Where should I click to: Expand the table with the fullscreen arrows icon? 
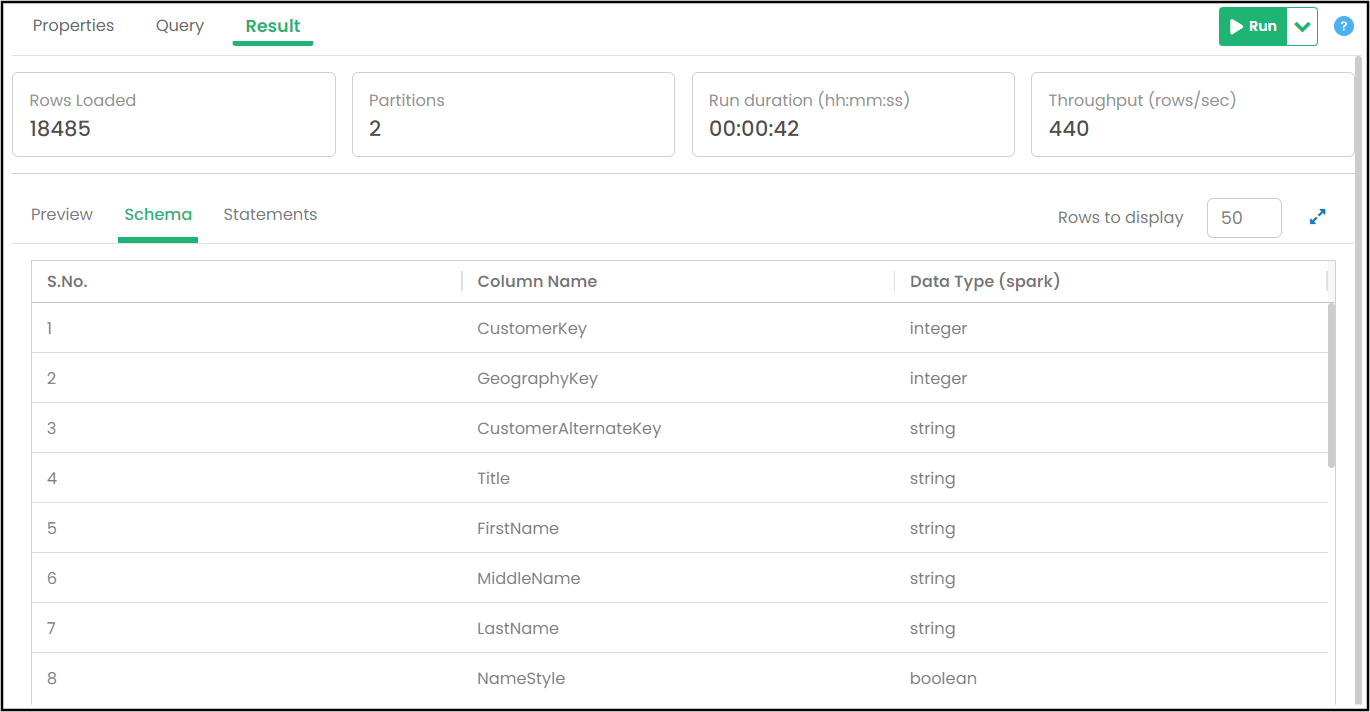[x=1317, y=216]
